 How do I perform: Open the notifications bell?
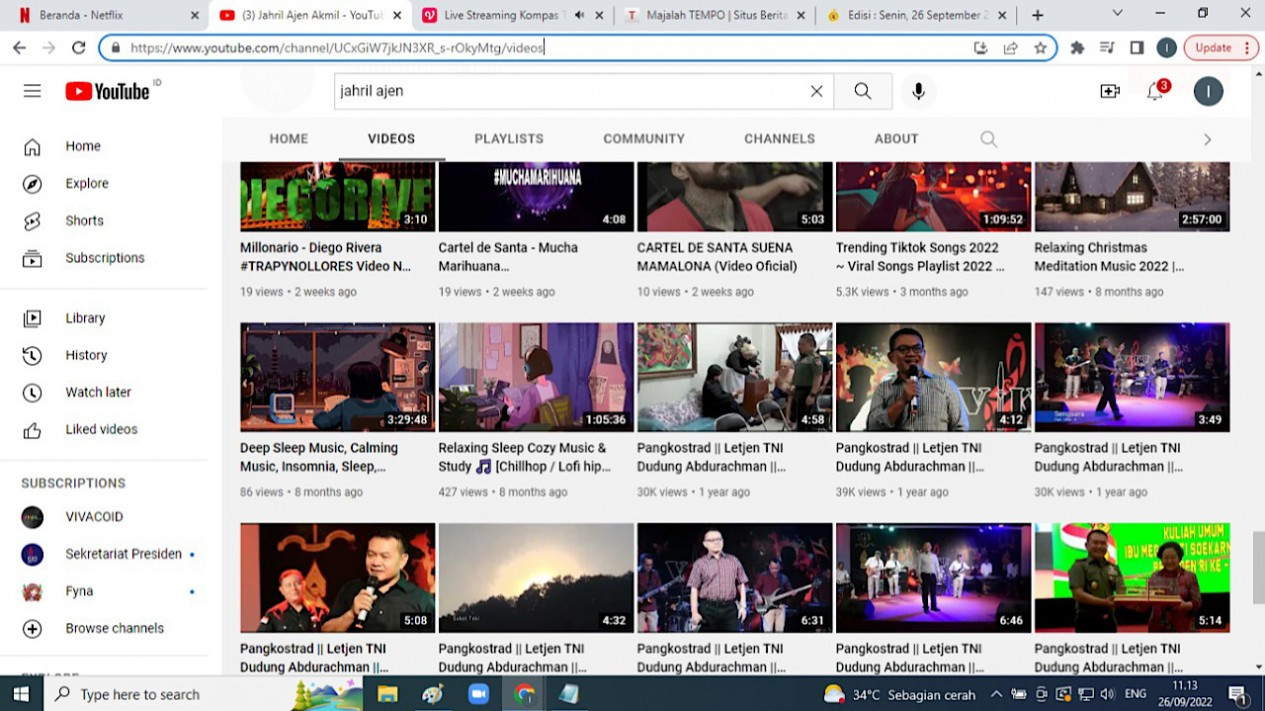tap(1156, 91)
